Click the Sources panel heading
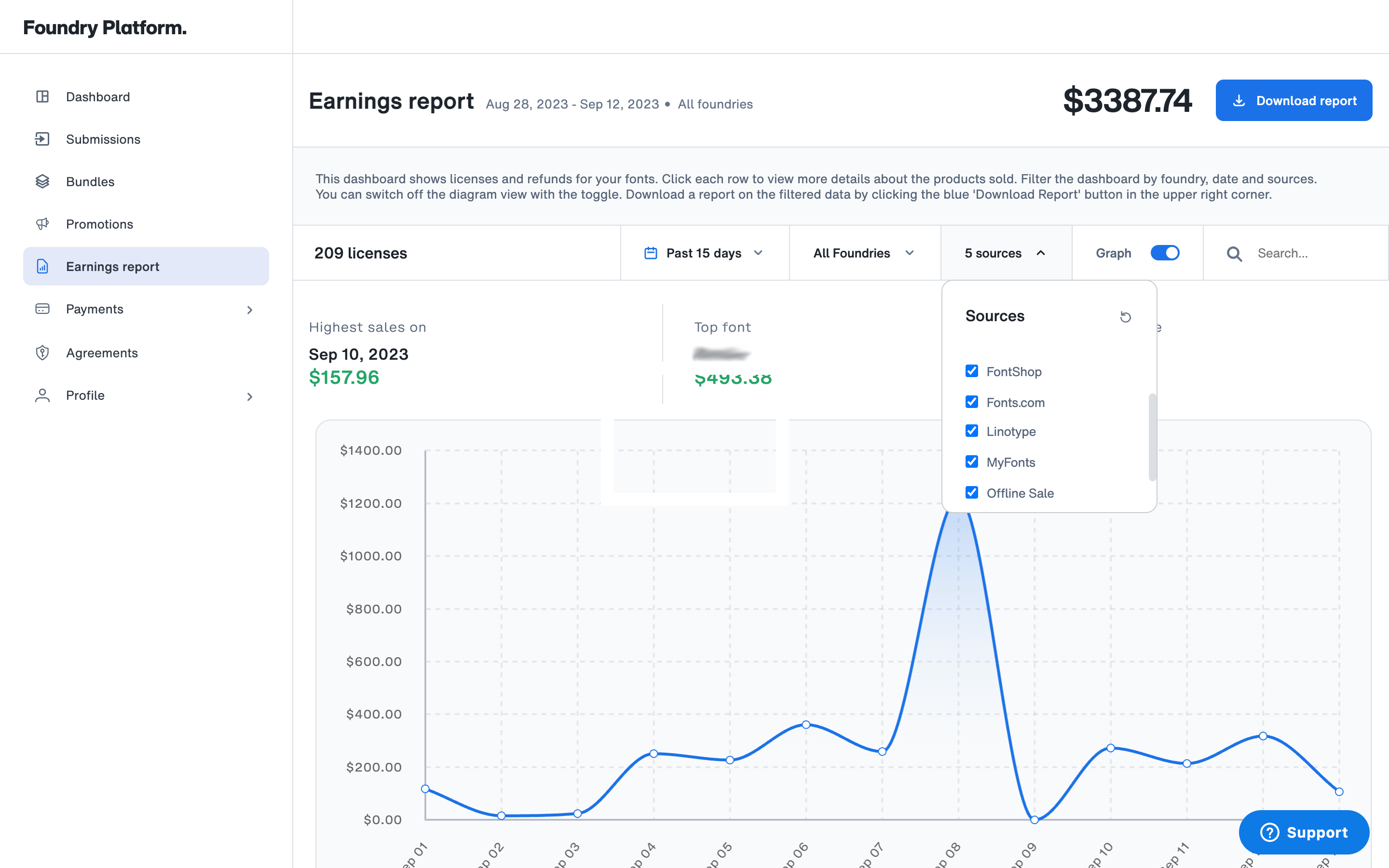1389x868 pixels. coord(994,316)
